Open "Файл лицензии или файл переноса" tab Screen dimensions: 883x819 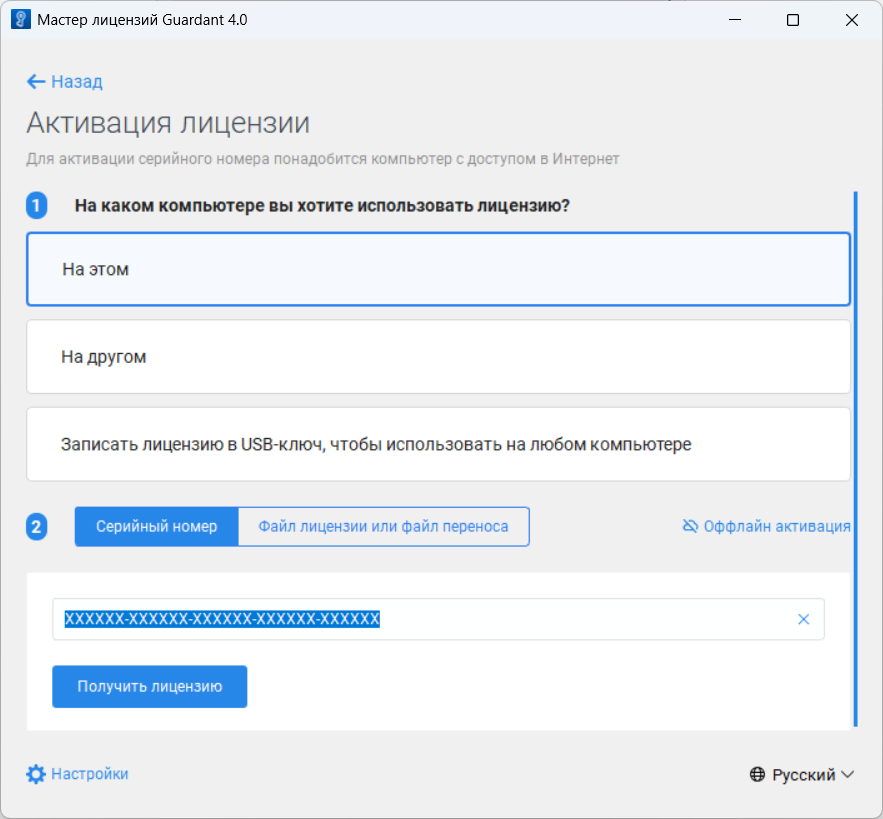[x=383, y=526]
